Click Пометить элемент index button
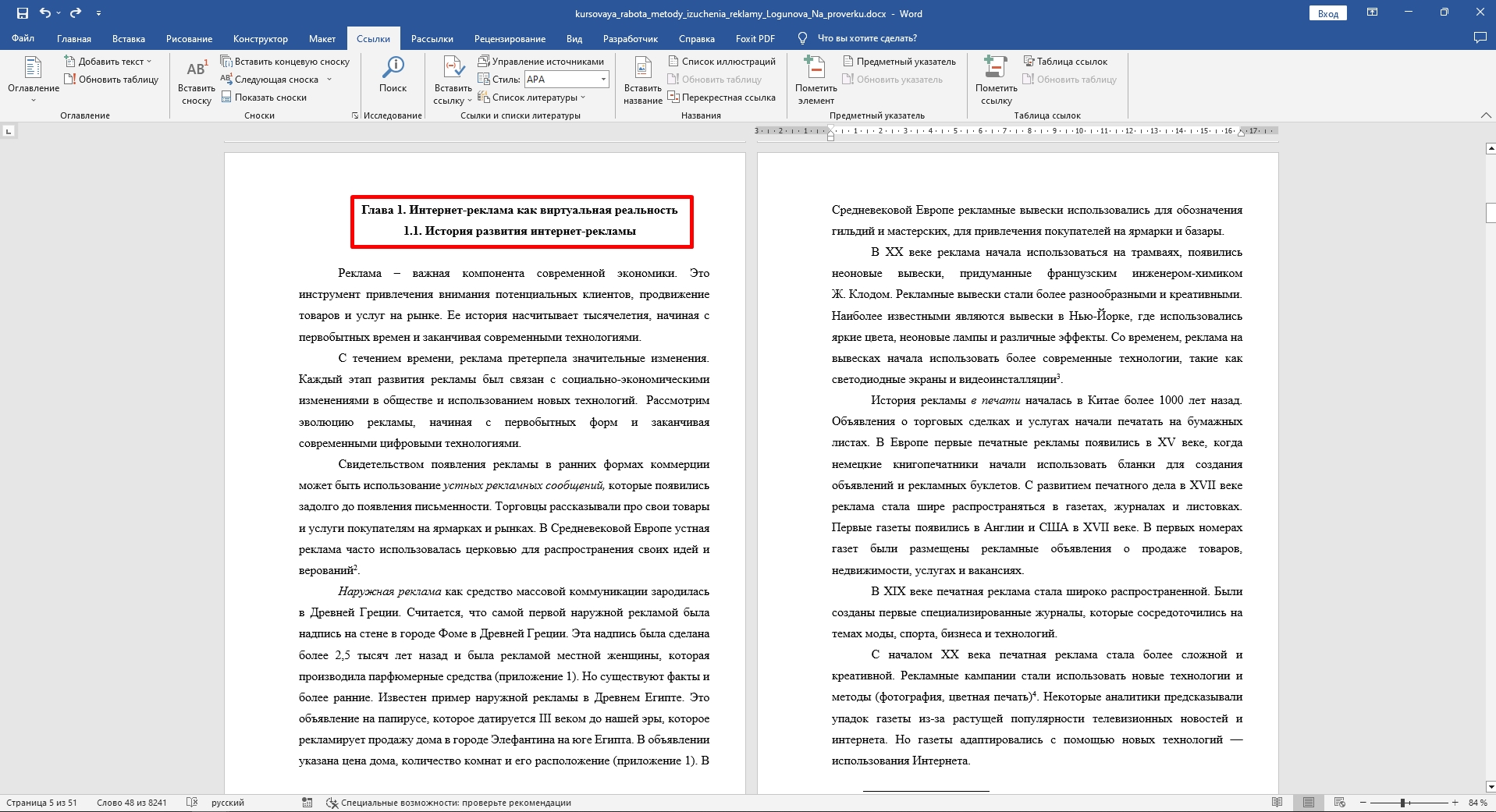The height and width of the screenshot is (812, 1496). point(816,80)
